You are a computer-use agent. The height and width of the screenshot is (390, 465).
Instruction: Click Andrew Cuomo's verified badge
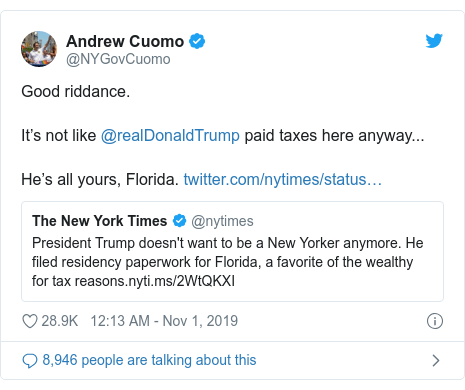[197, 41]
